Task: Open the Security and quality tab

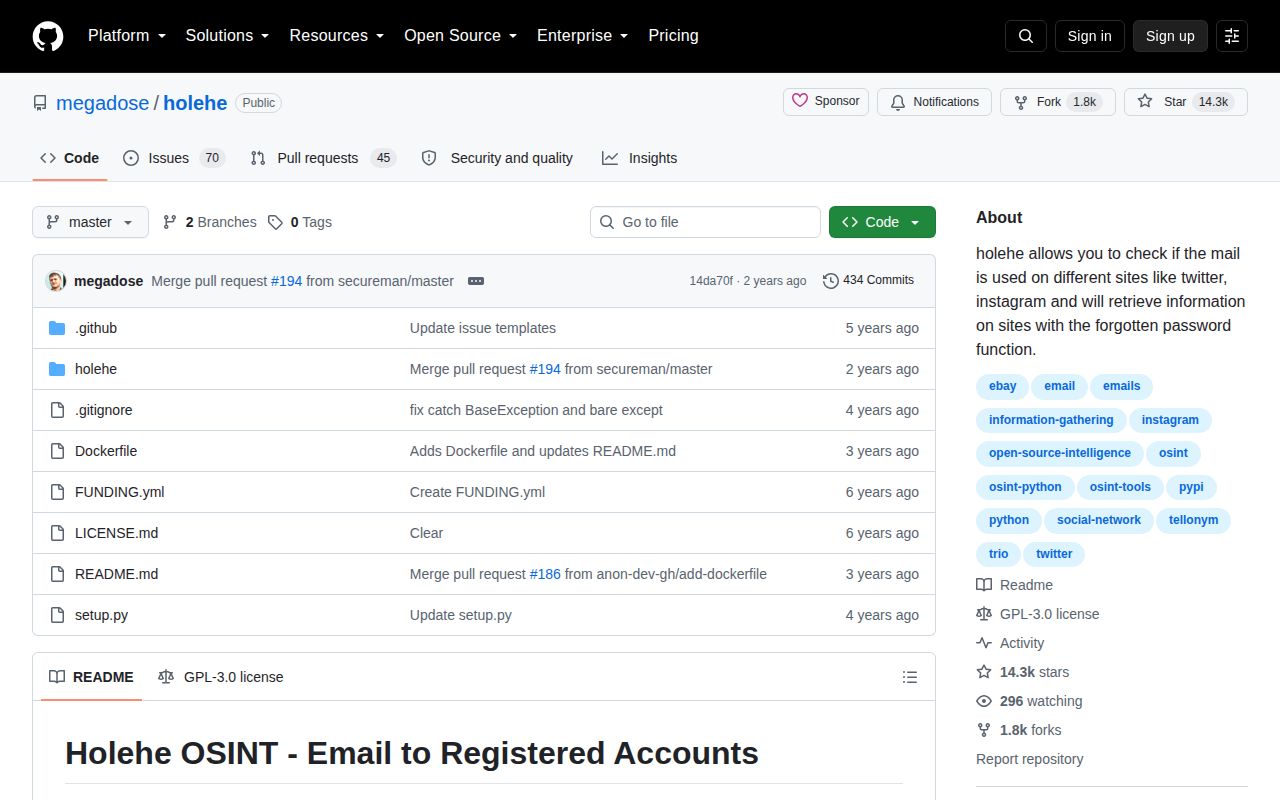Action: (497, 158)
